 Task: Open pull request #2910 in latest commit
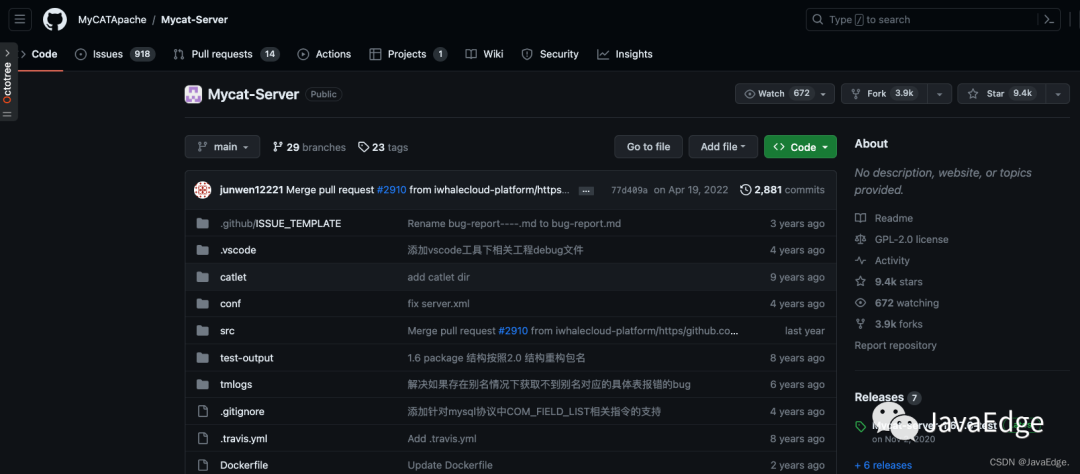(x=391, y=190)
